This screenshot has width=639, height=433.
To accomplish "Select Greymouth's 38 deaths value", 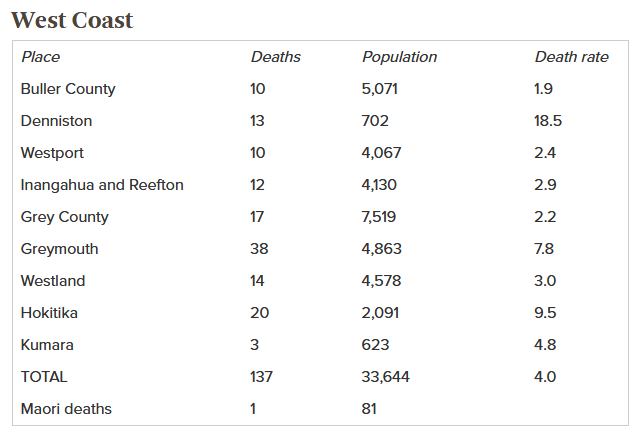I will (x=259, y=249).
